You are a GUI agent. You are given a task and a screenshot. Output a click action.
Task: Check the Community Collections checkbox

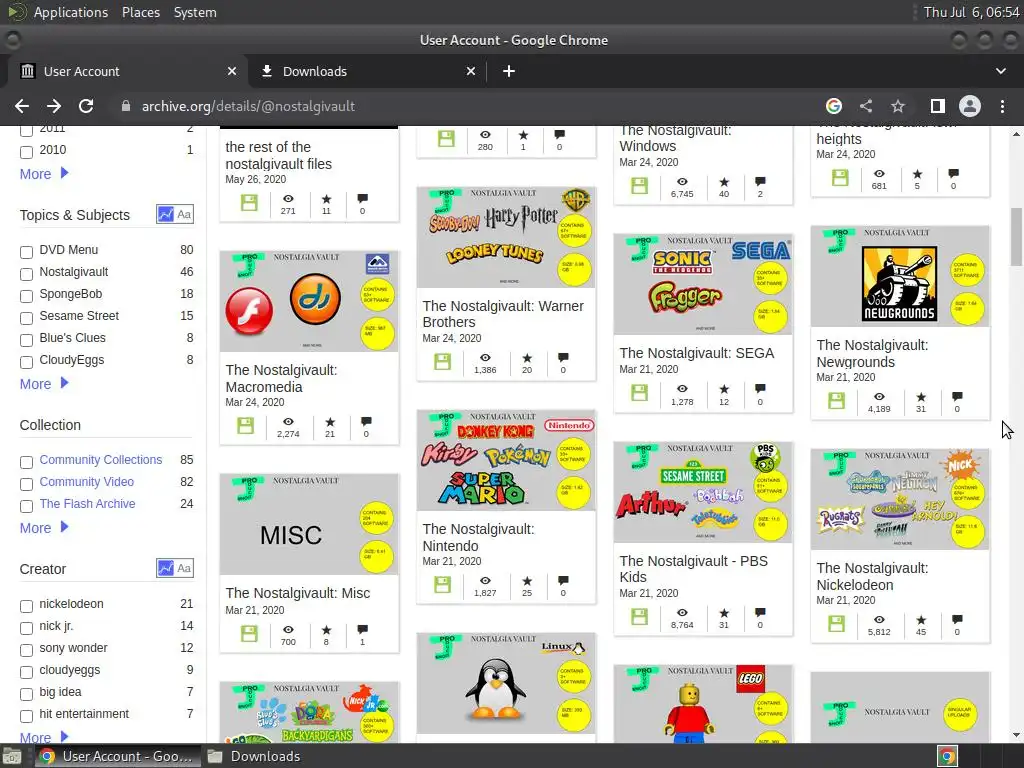pos(26,462)
